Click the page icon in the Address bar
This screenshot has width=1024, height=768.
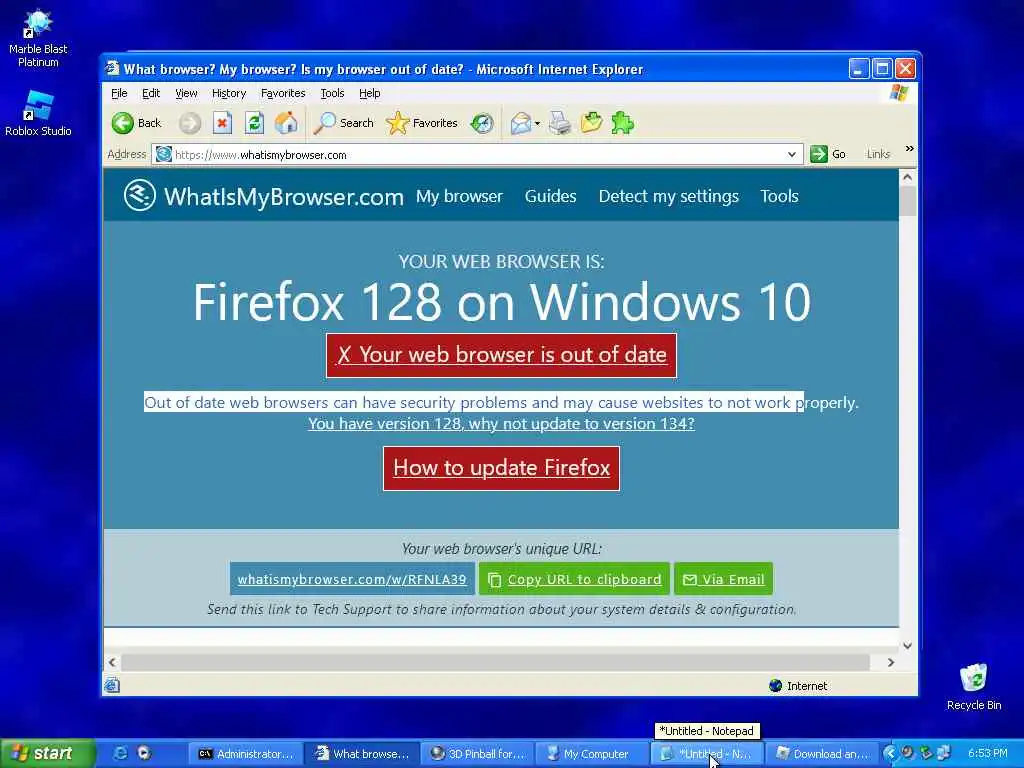163,154
